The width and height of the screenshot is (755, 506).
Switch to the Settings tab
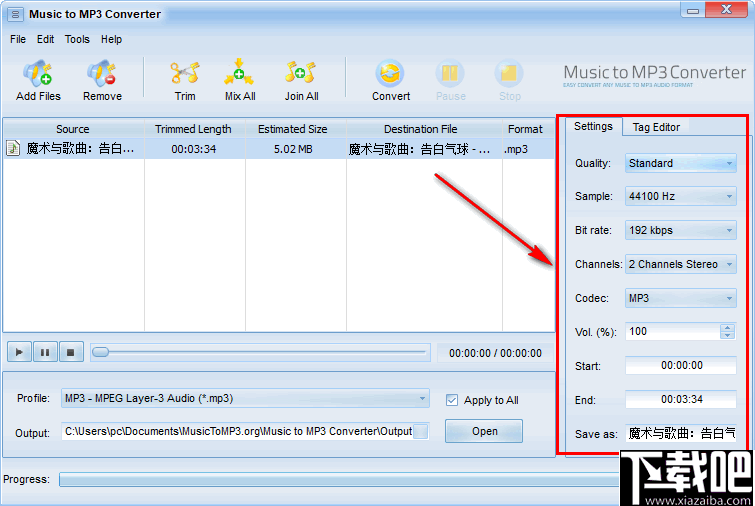(x=593, y=127)
